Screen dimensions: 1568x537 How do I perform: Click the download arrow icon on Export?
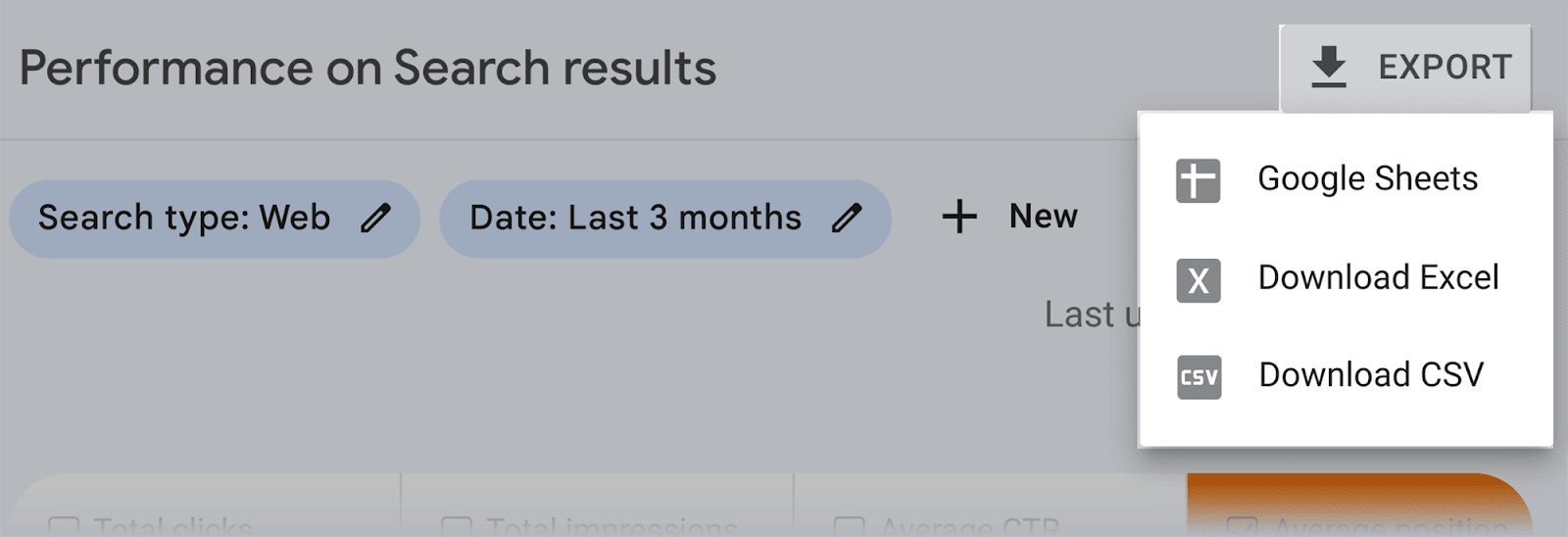pos(1328,67)
